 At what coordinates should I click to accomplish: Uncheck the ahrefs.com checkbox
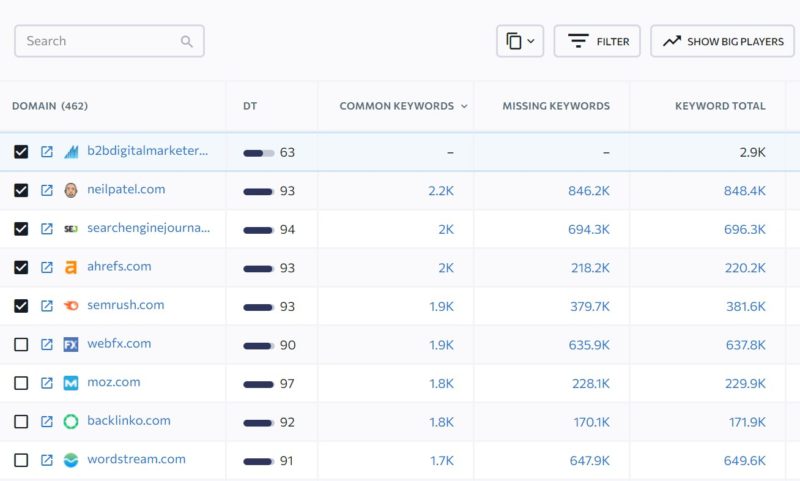[21, 267]
